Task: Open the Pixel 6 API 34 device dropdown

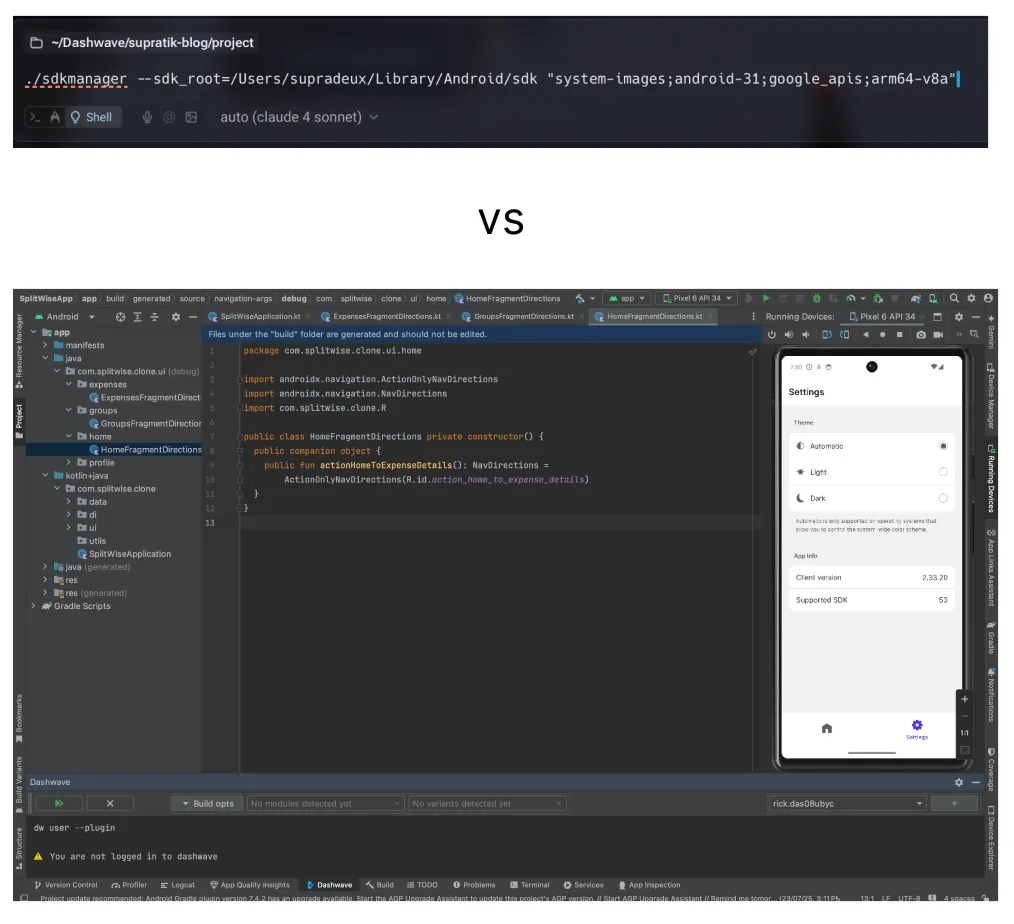Action: click(696, 298)
